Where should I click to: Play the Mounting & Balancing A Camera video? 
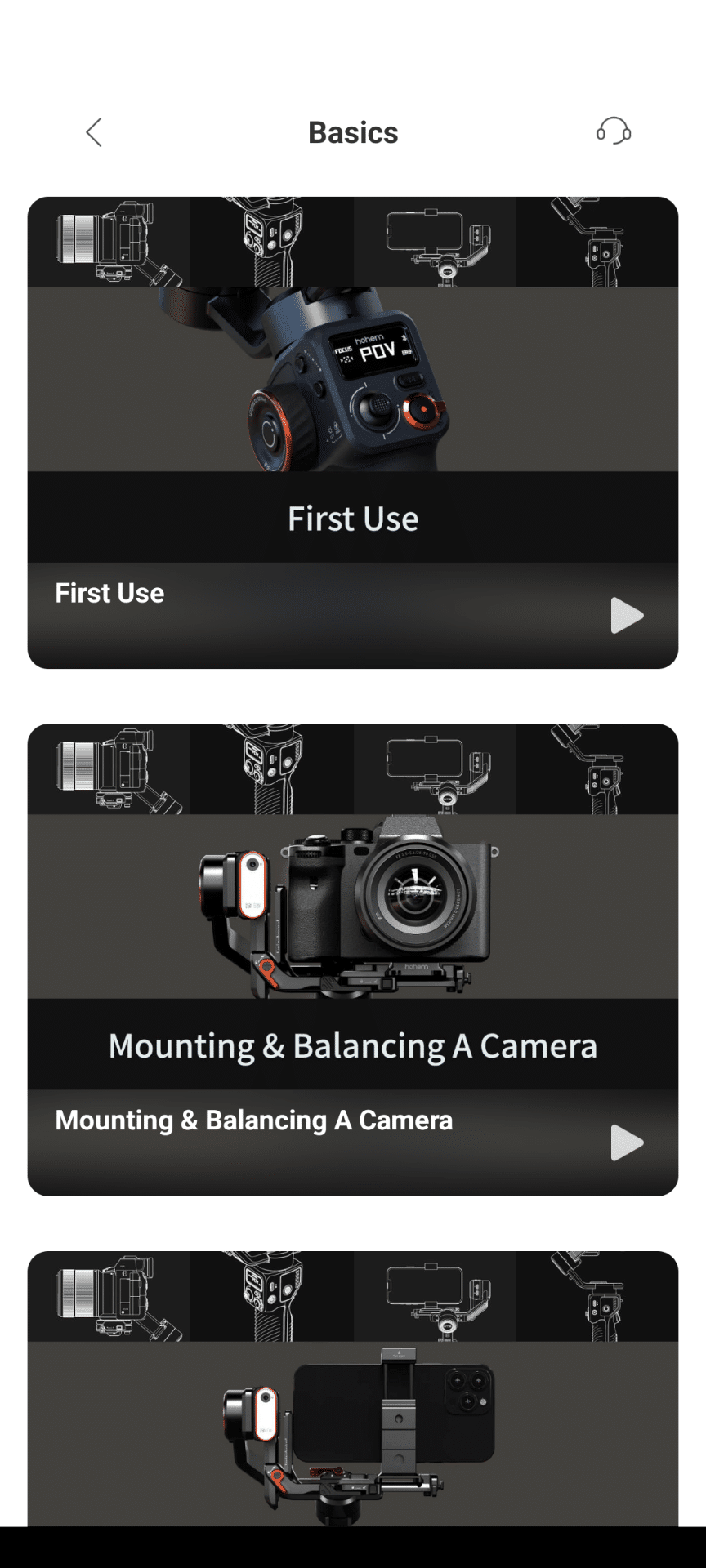click(627, 1143)
